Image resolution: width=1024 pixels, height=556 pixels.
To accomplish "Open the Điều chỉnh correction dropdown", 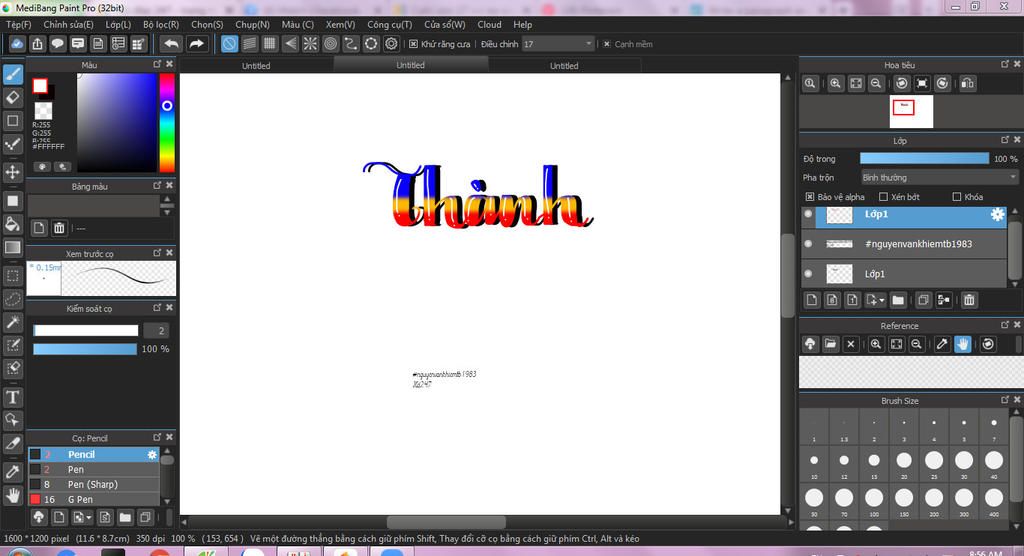I will (558, 44).
